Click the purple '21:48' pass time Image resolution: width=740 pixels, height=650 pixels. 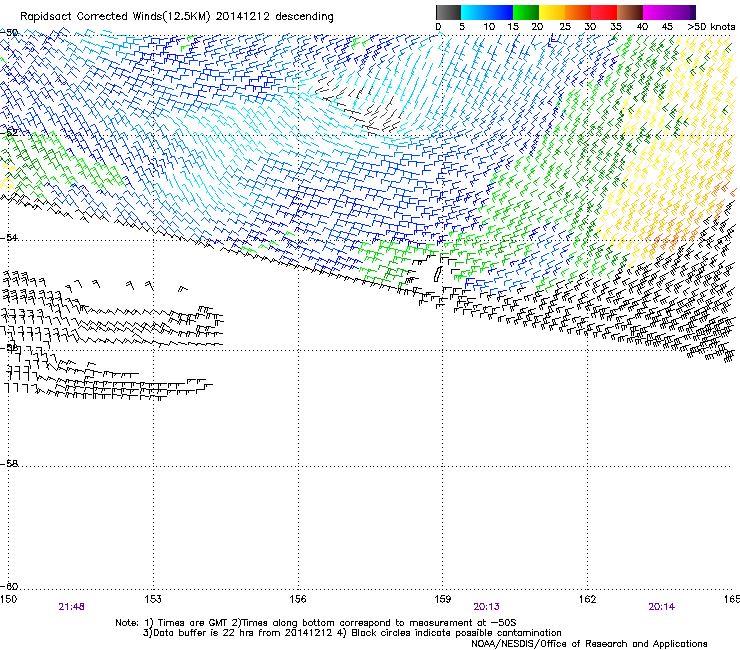[71, 607]
